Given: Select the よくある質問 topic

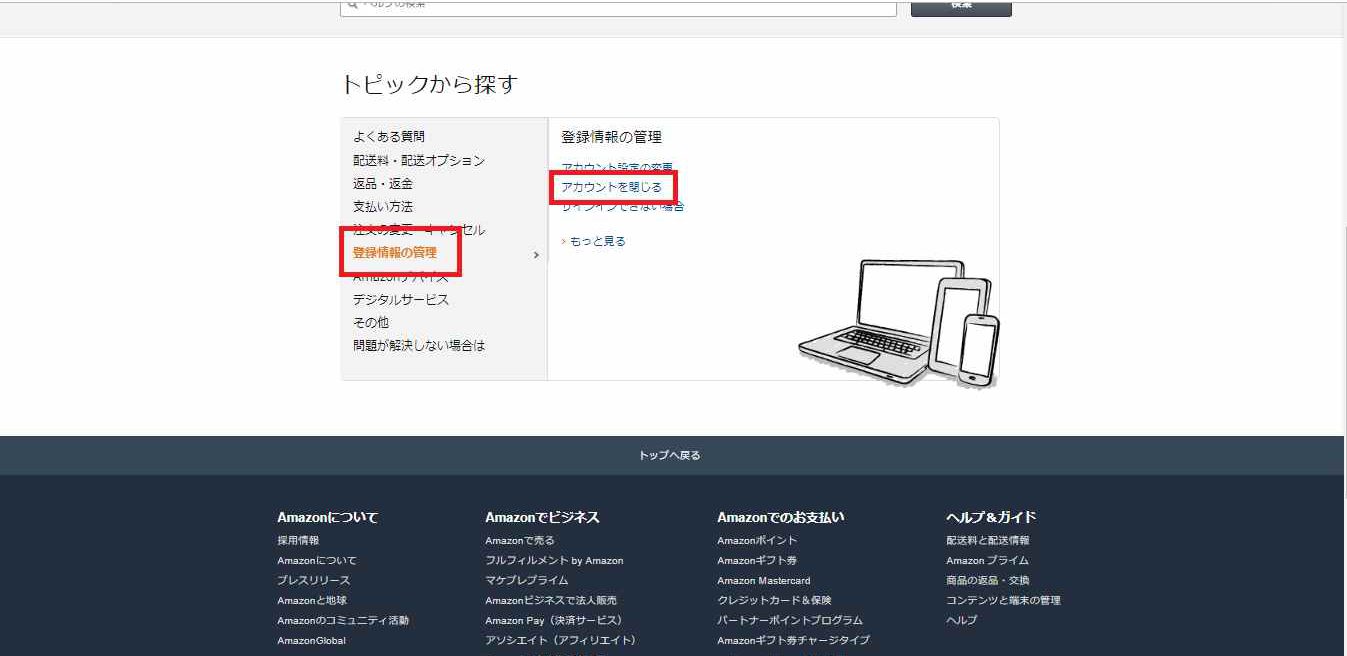Looking at the screenshot, I should click(x=385, y=137).
